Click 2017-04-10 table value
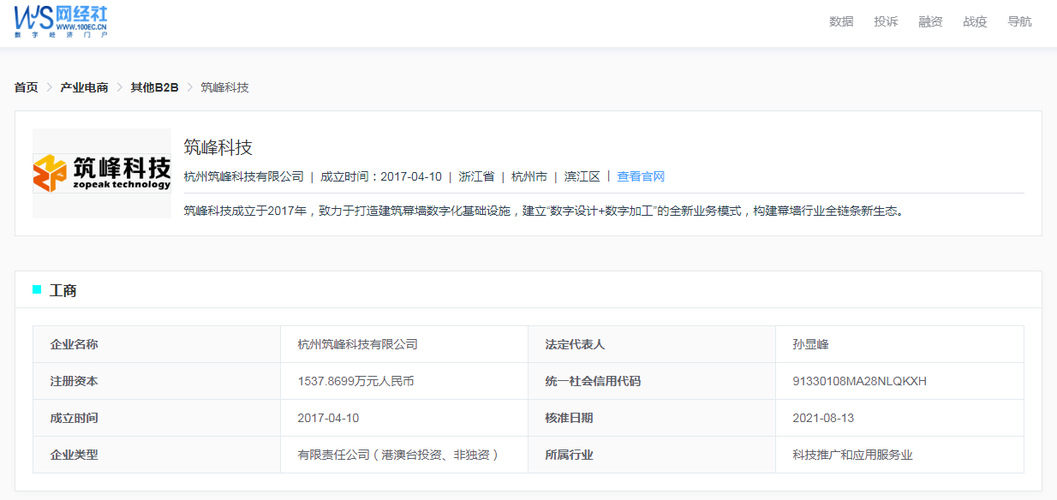Viewport: 1057px width, 500px height. point(328,418)
